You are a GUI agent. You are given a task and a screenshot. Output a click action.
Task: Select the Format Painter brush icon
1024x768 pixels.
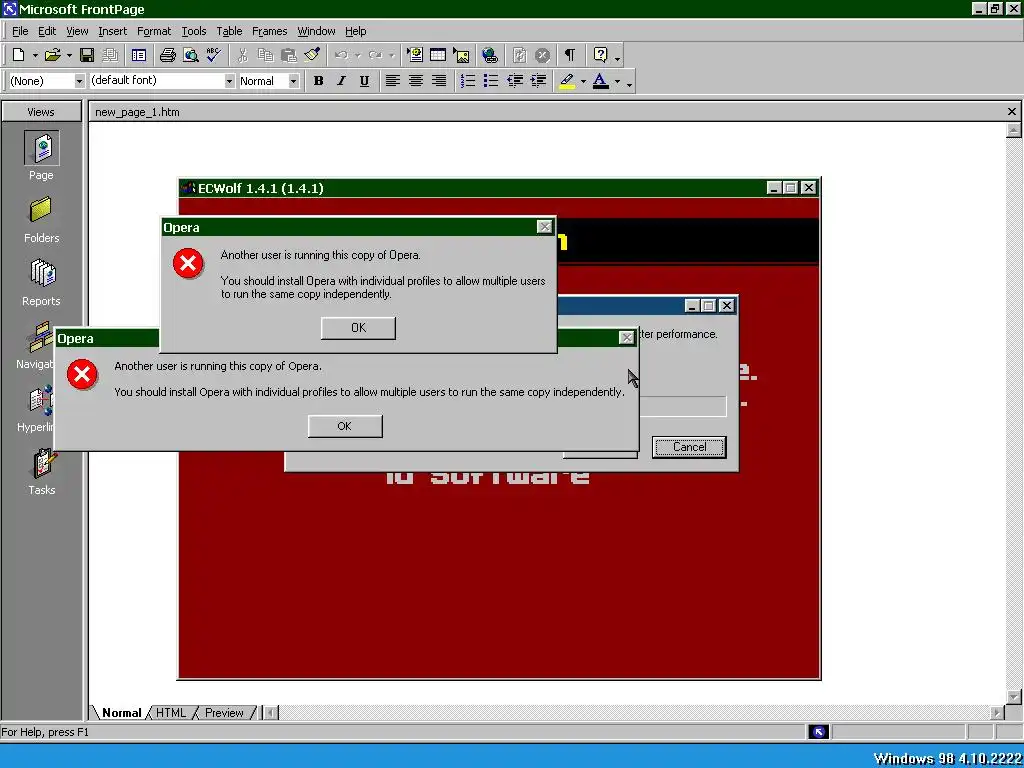point(312,56)
